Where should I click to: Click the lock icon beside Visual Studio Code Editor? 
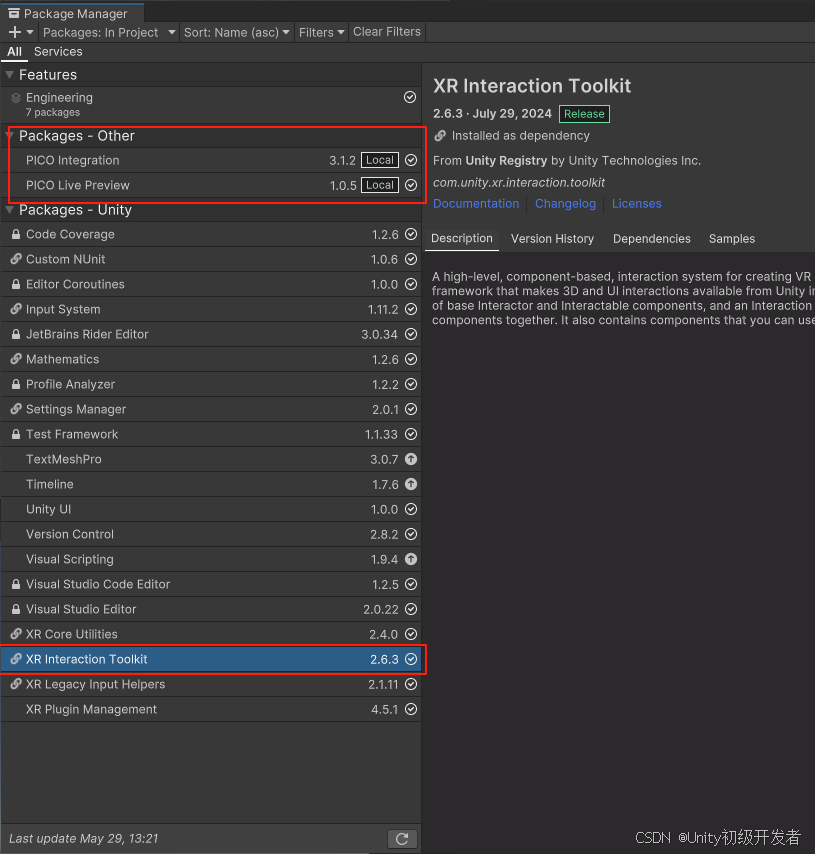[16, 584]
